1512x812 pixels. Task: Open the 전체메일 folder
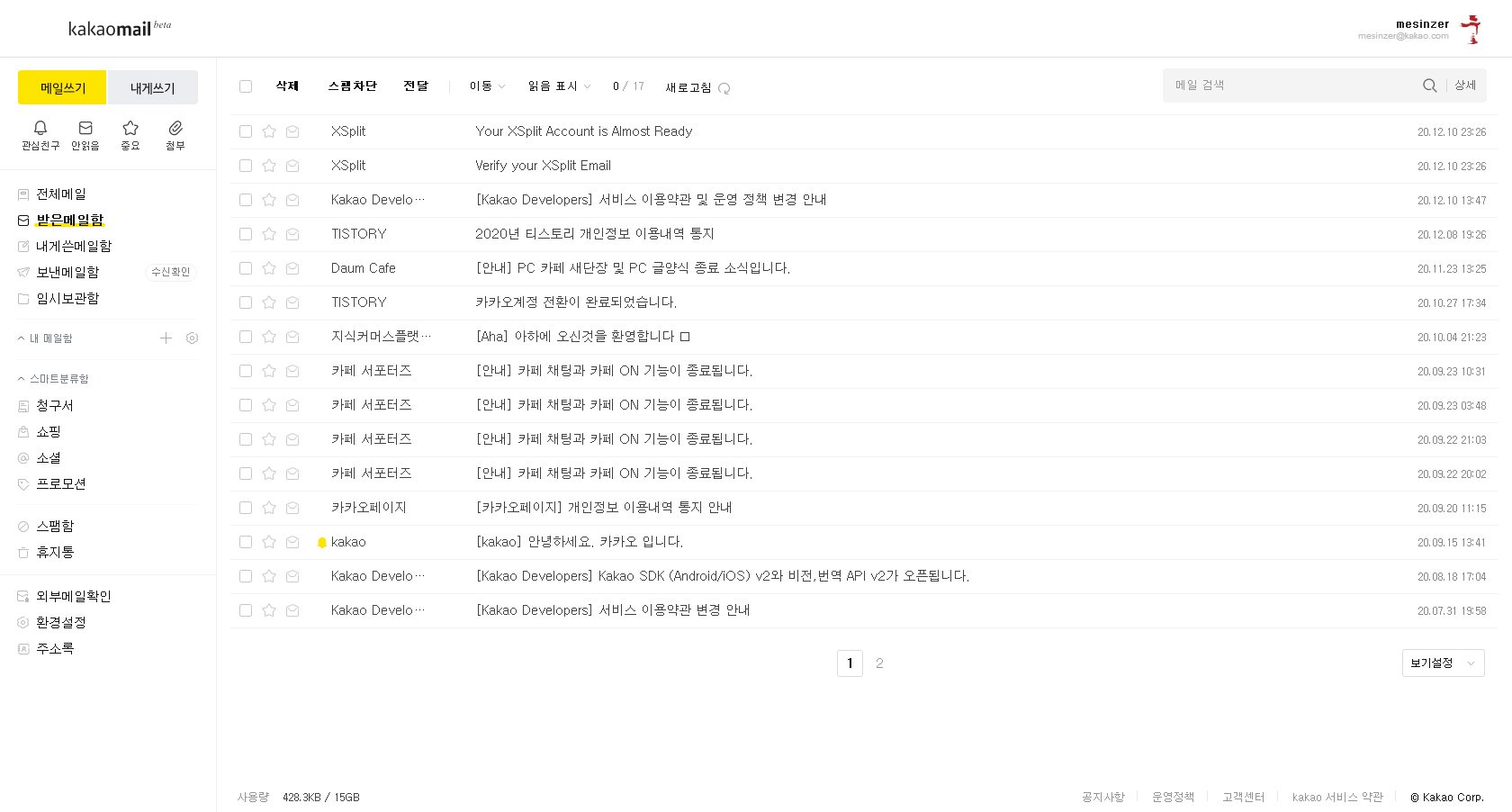point(61,194)
